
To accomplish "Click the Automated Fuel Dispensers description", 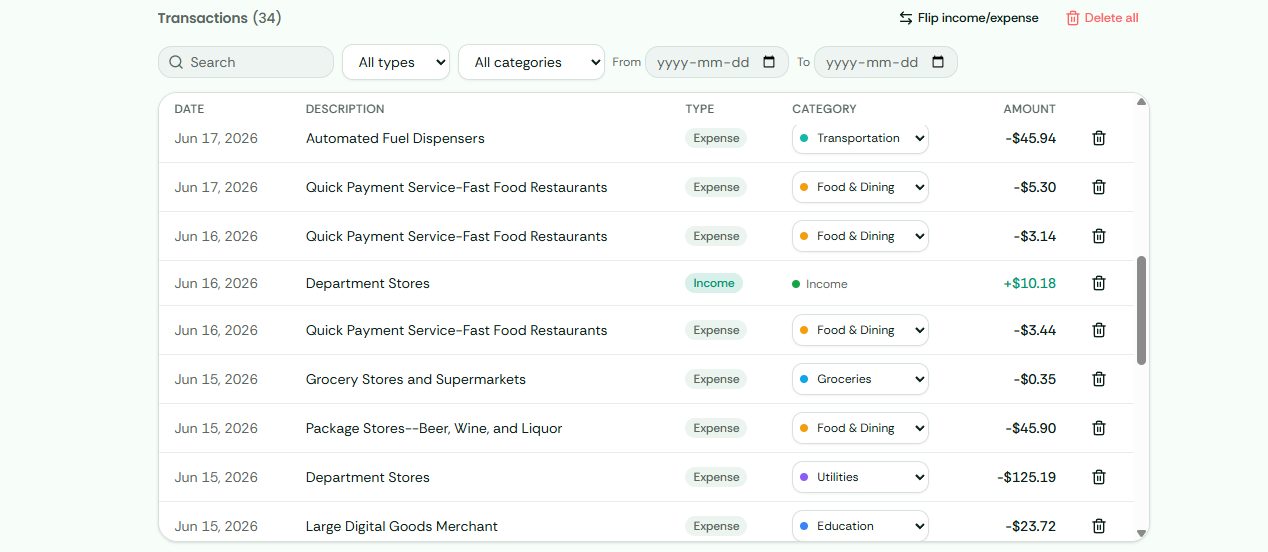I will pos(395,138).
